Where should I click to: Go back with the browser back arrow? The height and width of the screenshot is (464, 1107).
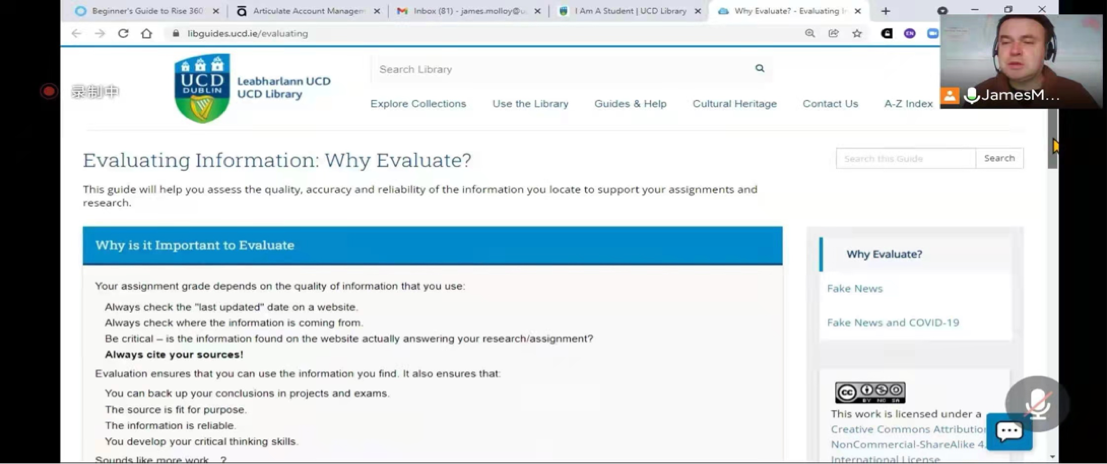pyautogui.click(x=76, y=33)
